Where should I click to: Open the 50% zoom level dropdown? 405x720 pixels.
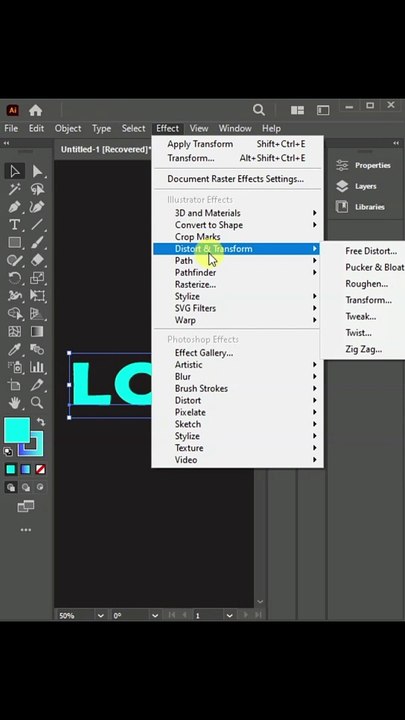[101, 615]
